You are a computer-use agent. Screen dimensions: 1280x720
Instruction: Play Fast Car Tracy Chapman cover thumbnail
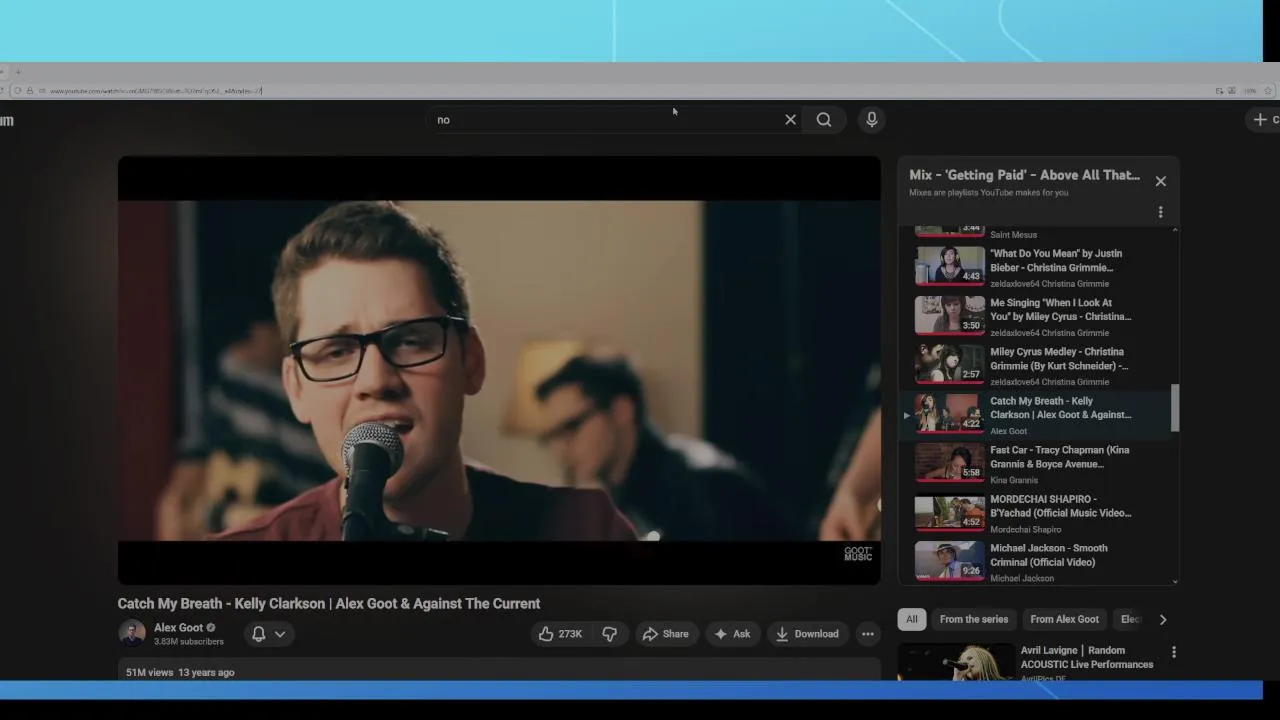pyautogui.click(x=950, y=462)
